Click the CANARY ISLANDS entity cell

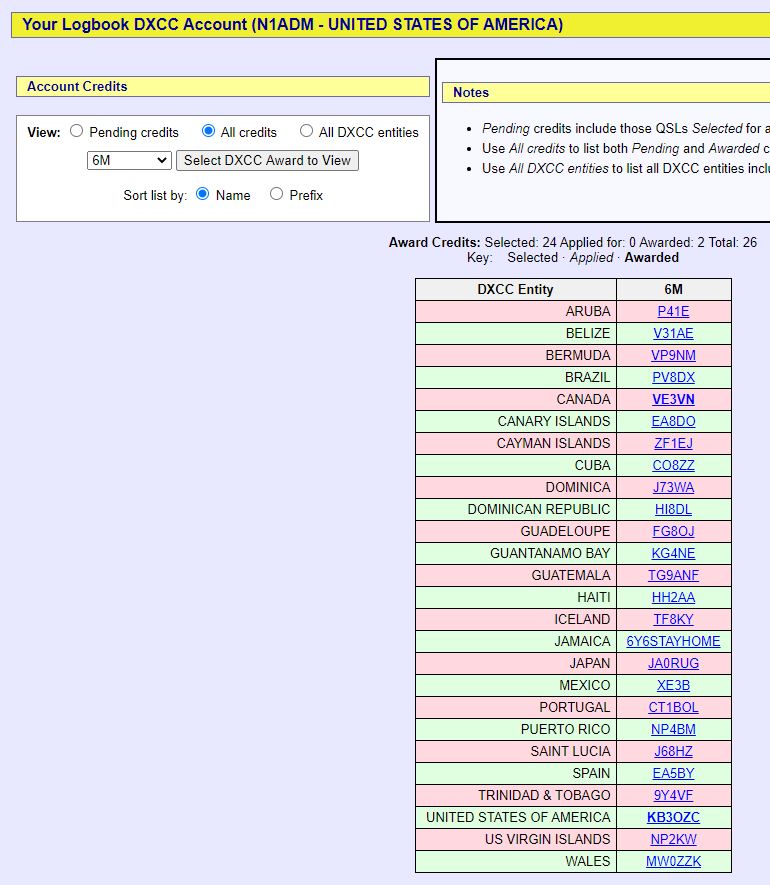point(515,422)
